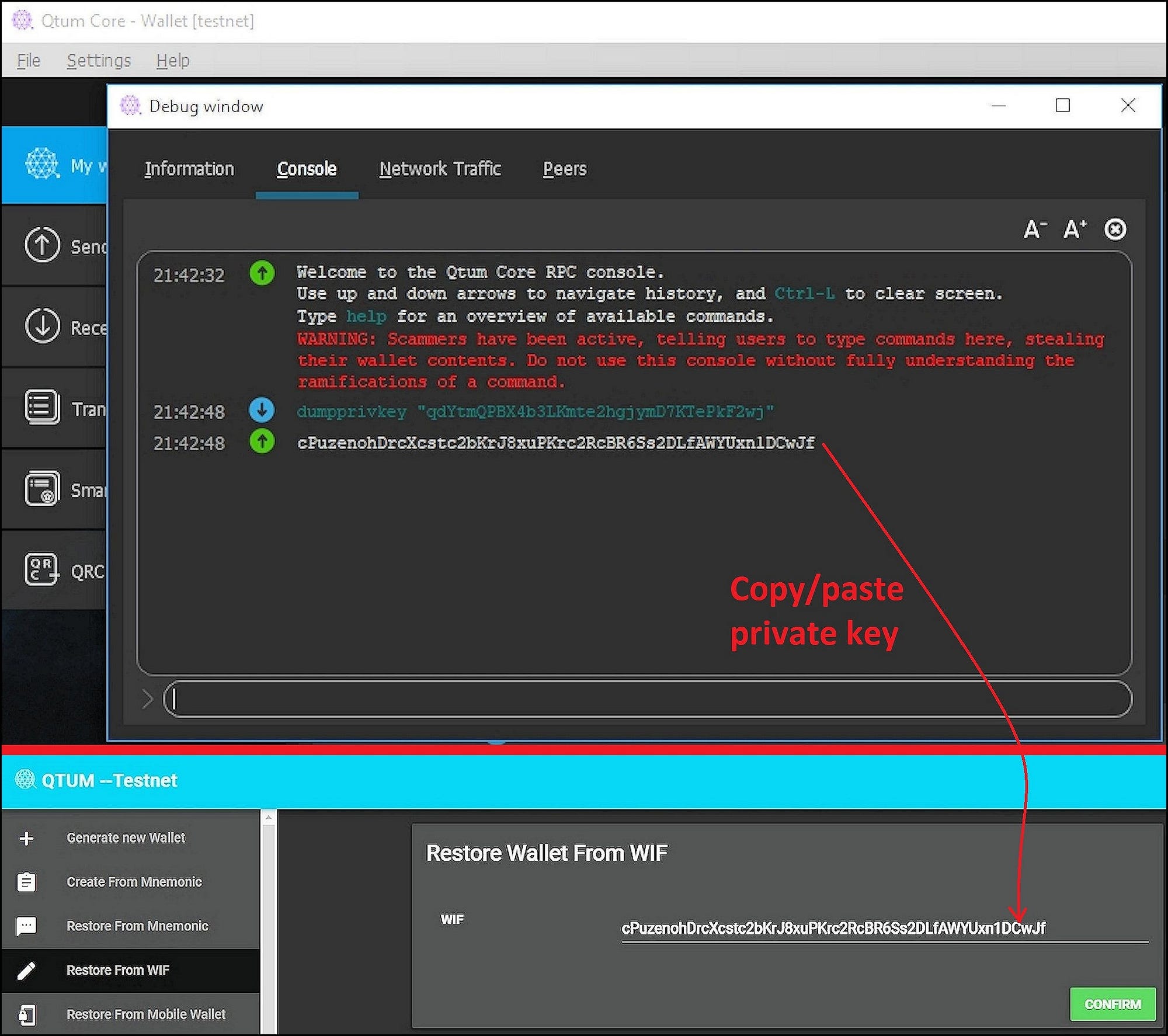Click the QTUM --Testnet header logo
This screenshot has height=1036, width=1168.
point(25,780)
